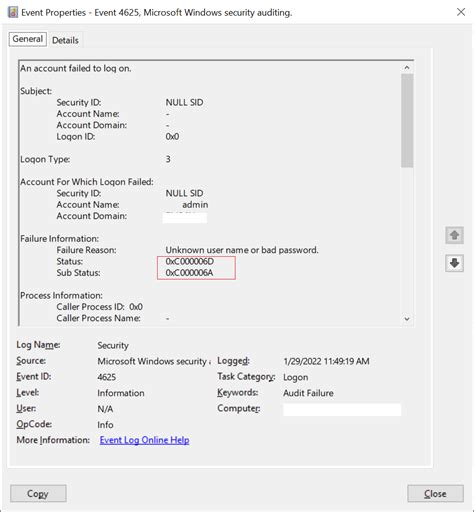Click the Copy button

coord(38,493)
